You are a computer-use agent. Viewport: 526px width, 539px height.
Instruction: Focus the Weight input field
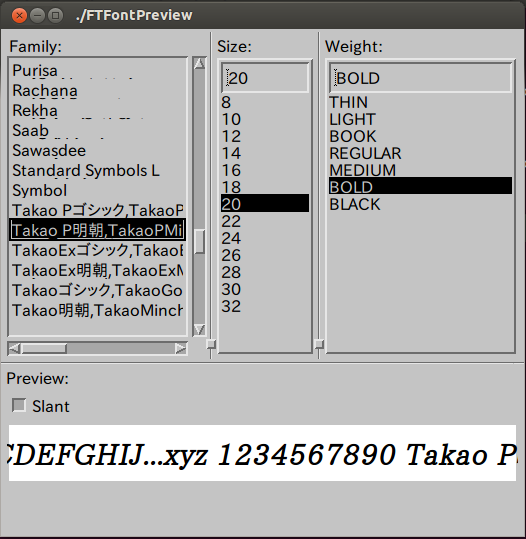420,78
